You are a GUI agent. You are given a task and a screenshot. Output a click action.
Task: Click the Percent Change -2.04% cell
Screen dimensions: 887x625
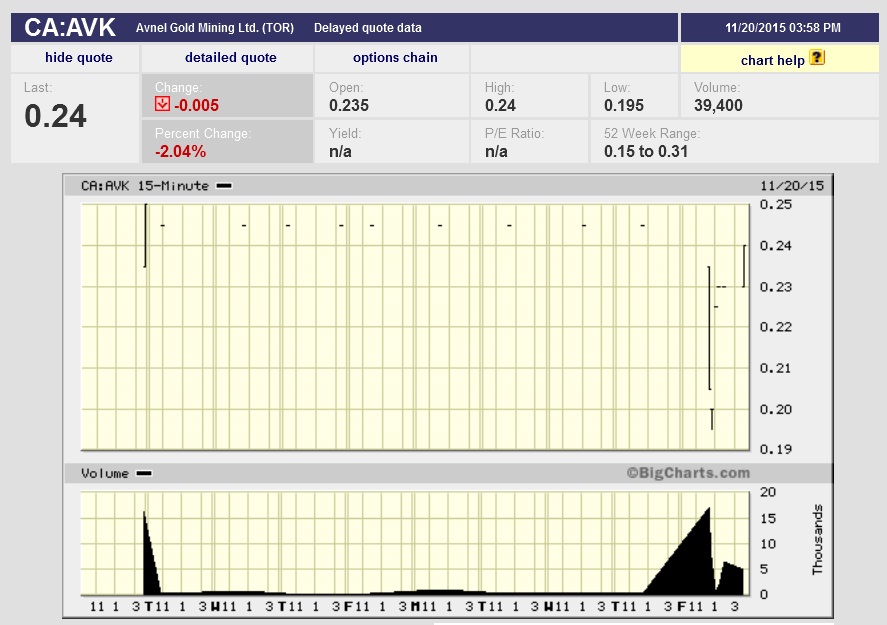(180, 152)
